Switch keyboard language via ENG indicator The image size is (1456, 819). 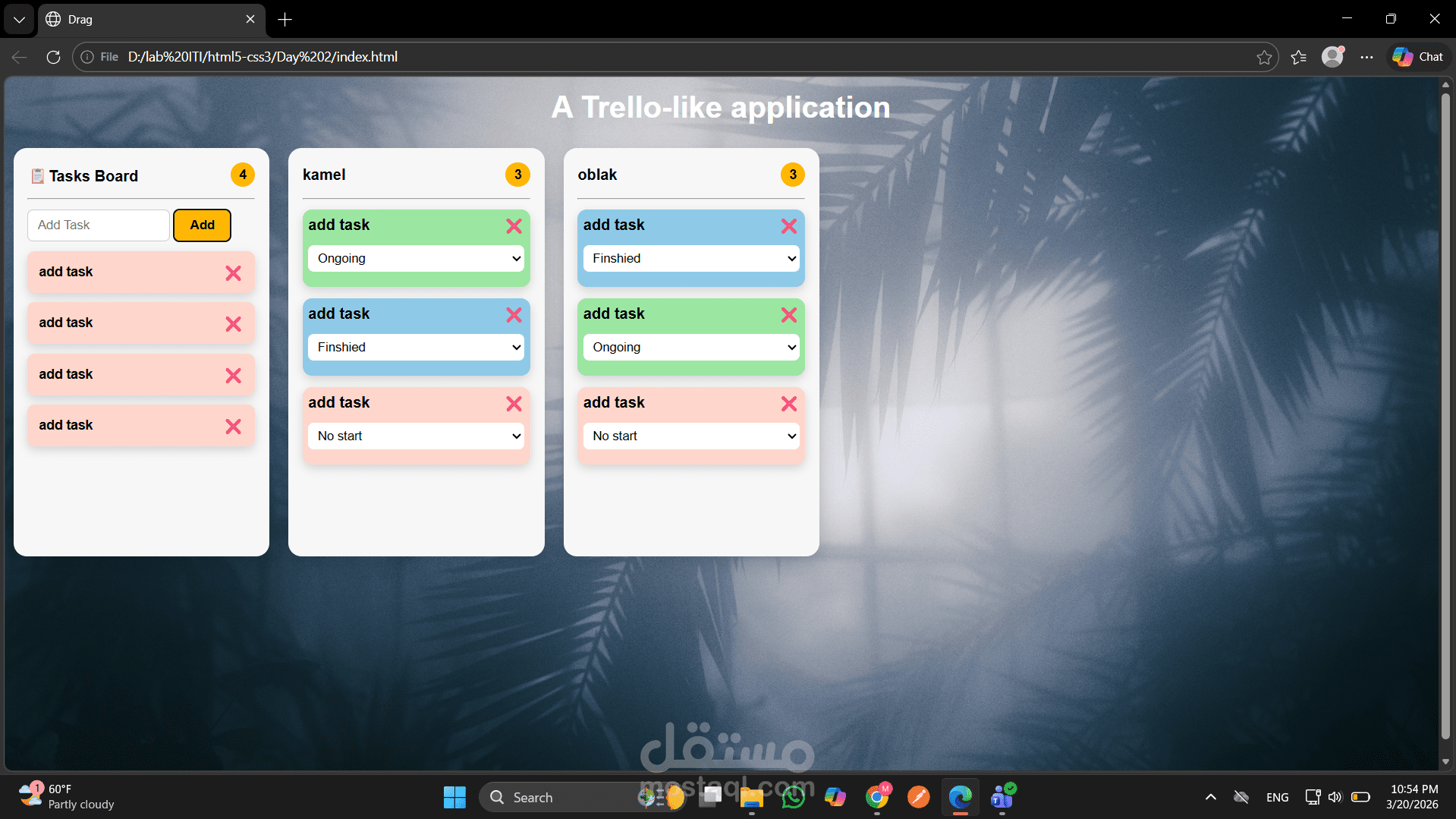(x=1277, y=797)
